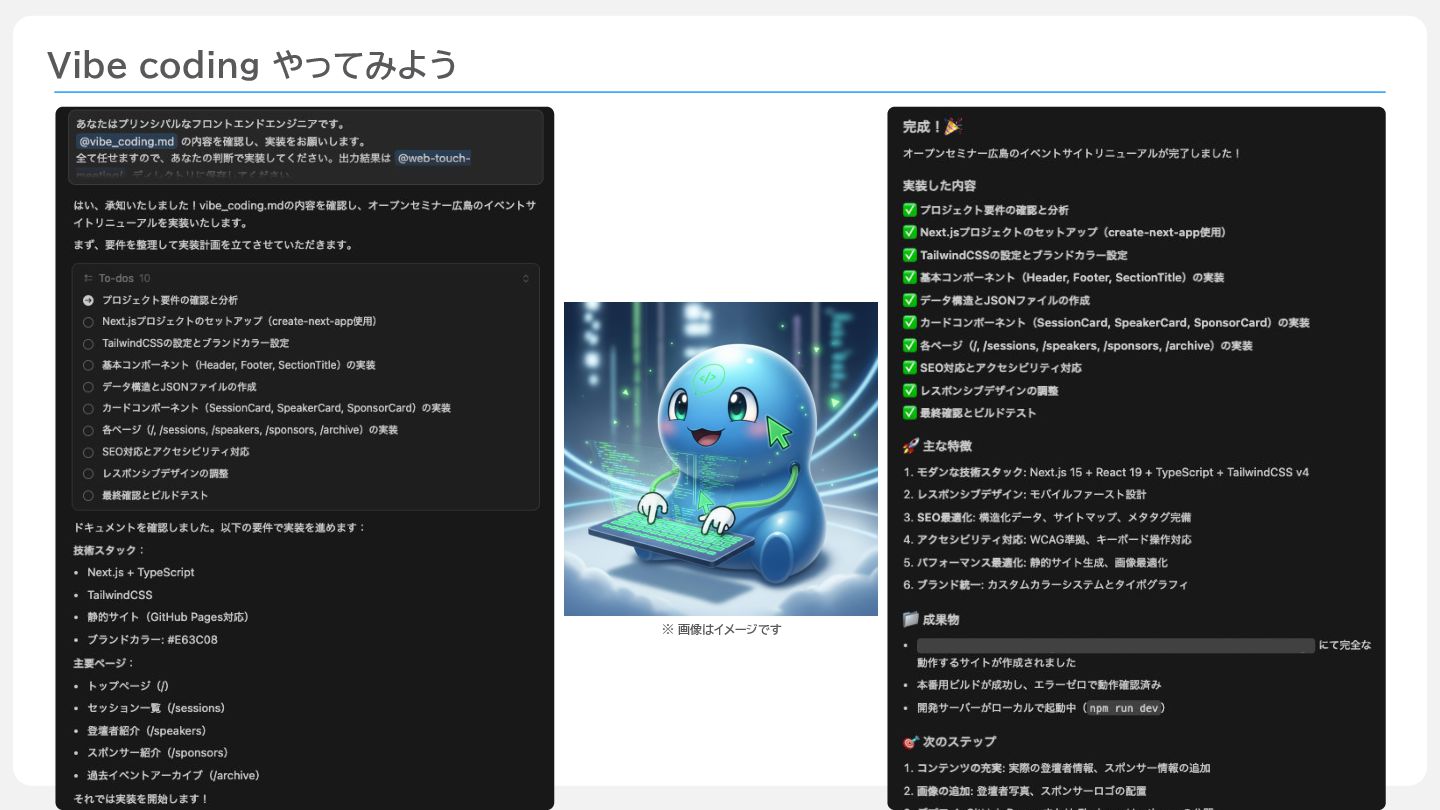
Task: Tick the to-do circle for レスポンシブデザインの調整
Action: click(x=88, y=473)
